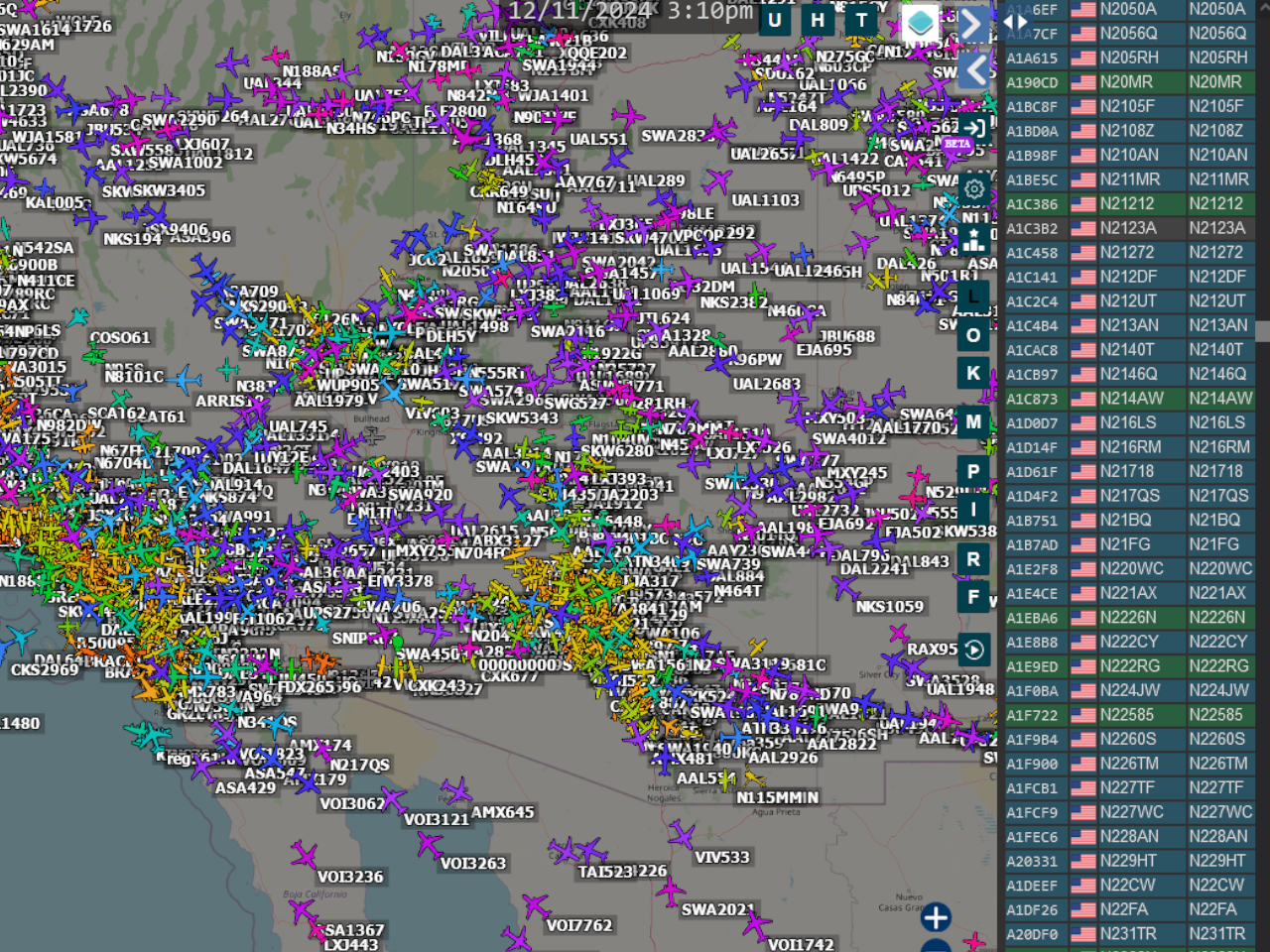
Task: Toggle the M multiselect button
Action: pyautogui.click(x=973, y=421)
